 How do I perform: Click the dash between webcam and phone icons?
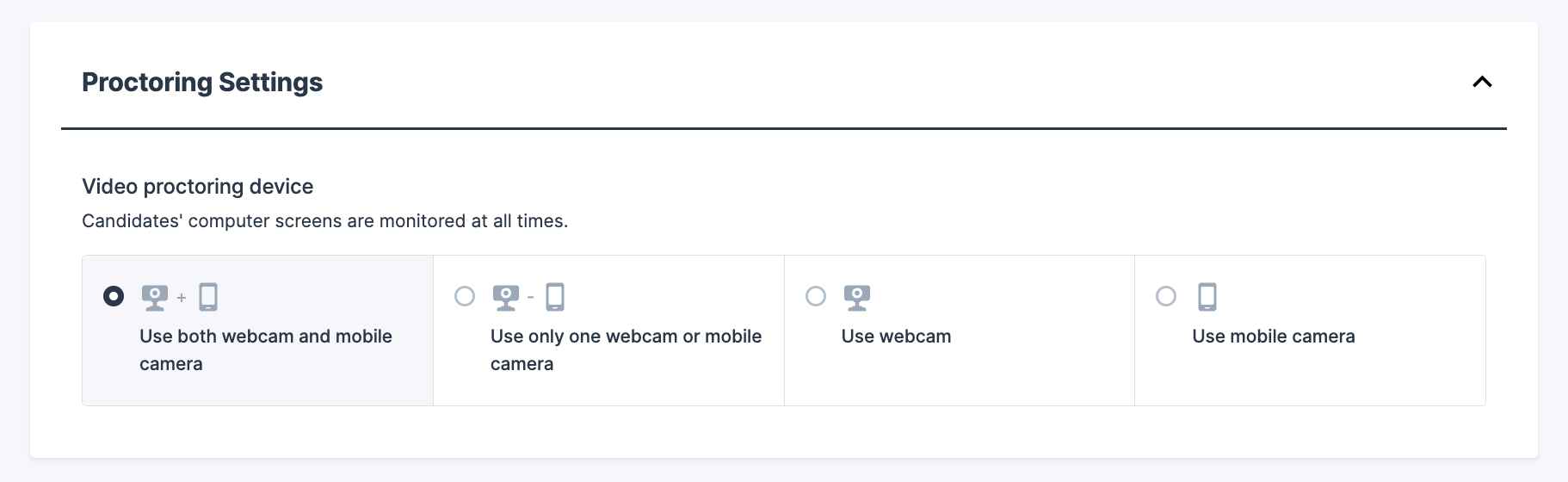[x=530, y=298]
